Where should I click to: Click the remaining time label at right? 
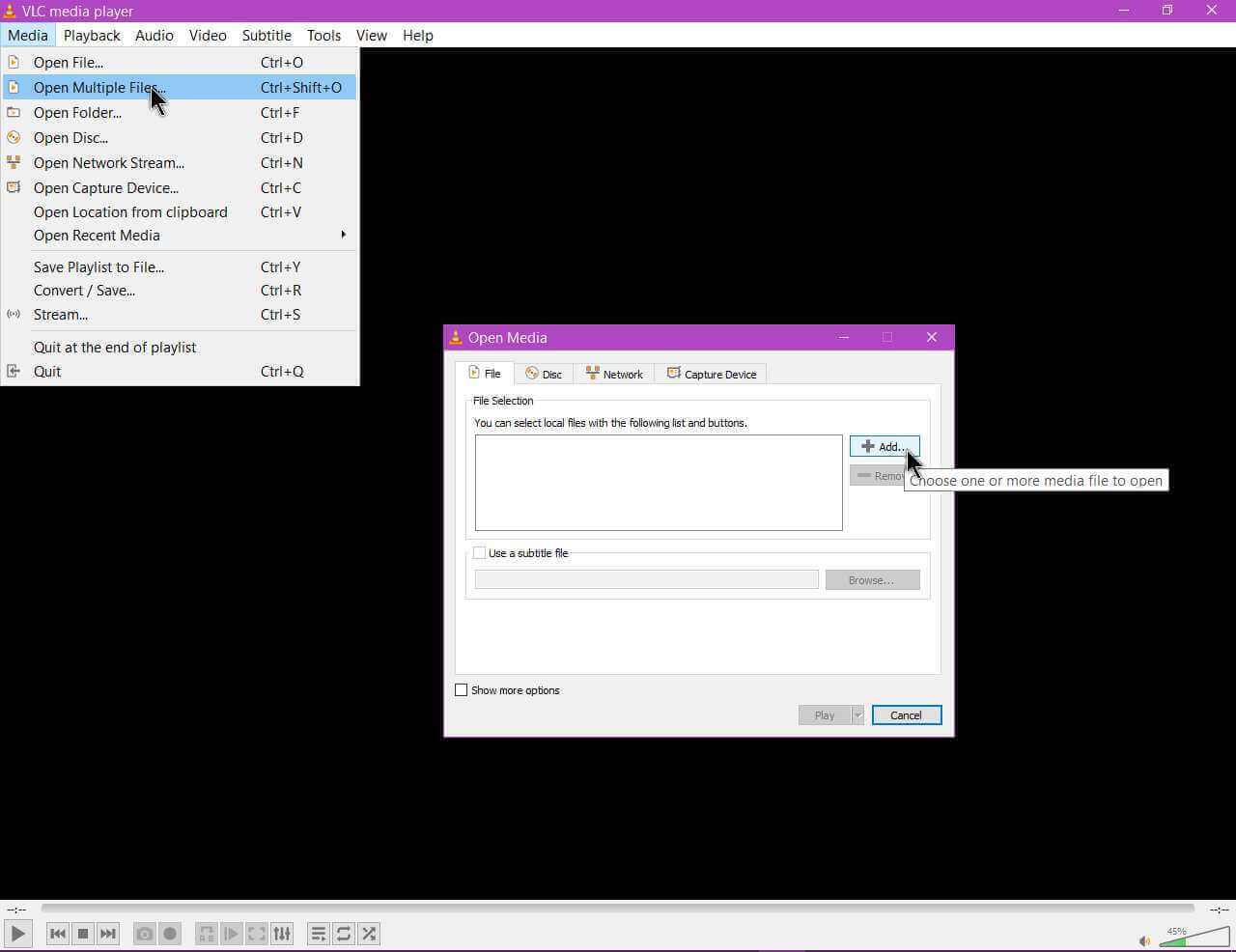[1220, 910]
